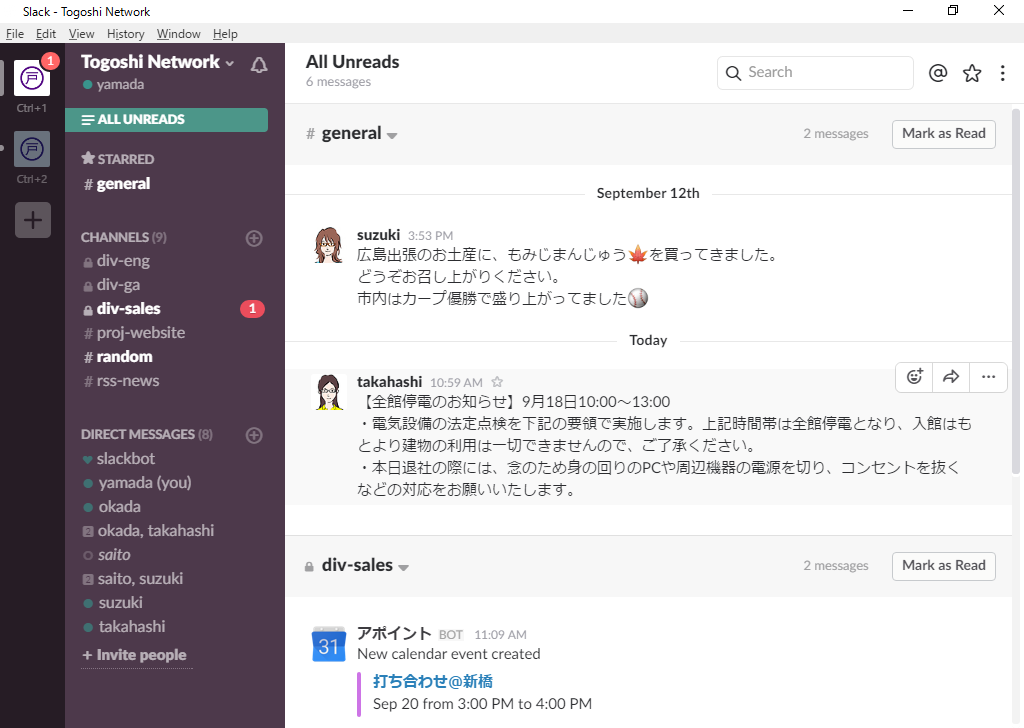Image resolution: width=1024 pixels, height=728 pixels.
Task: Open more actions for takahashi's message
Action: [x=988, y=376]
